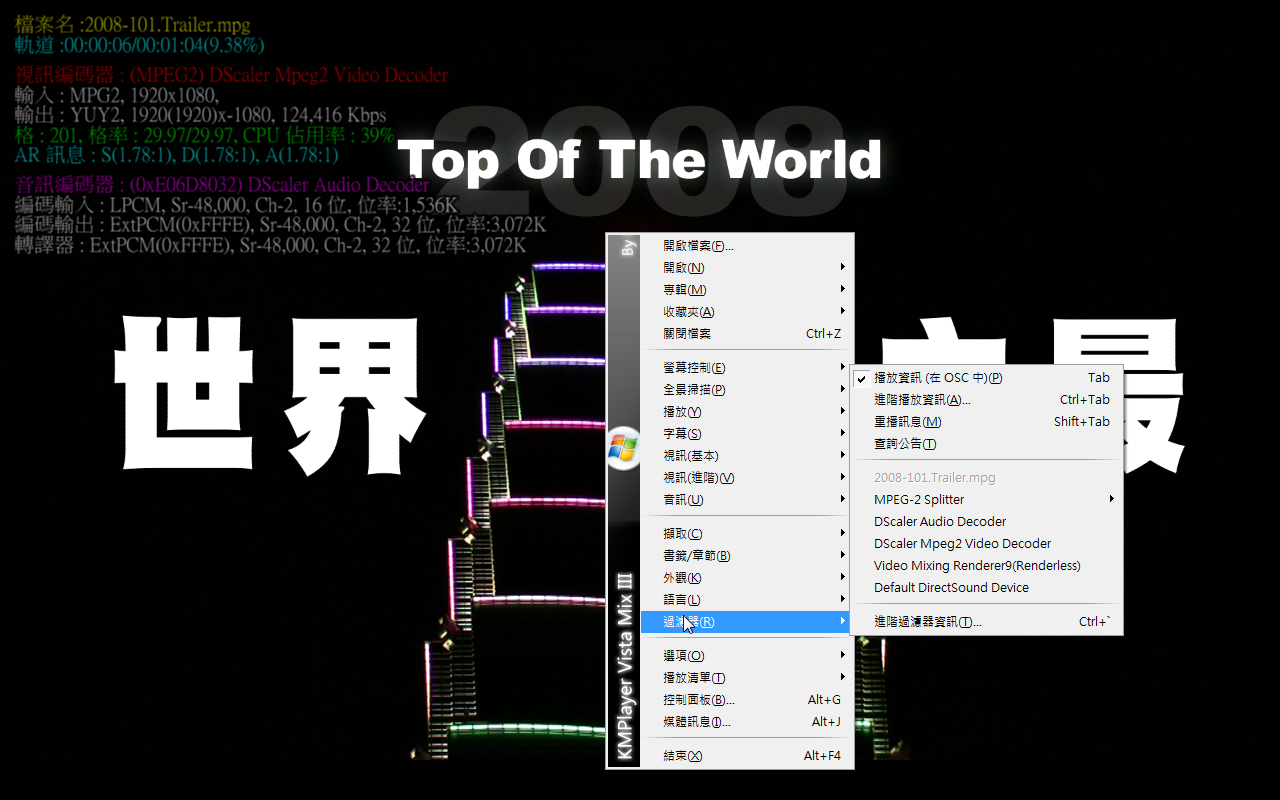Click the KMPlayer Vista Mix III sidebar label
The width and height of the screenshot is (1280, 800).
[x=624, y=667]
